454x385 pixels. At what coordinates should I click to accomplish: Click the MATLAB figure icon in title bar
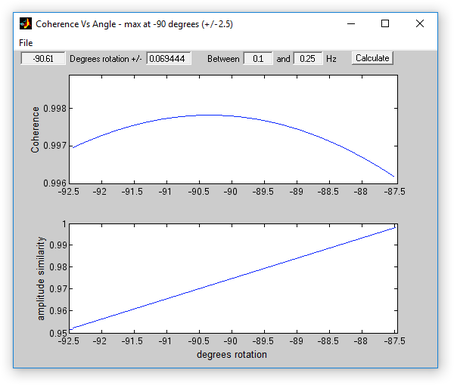point(26,24)
